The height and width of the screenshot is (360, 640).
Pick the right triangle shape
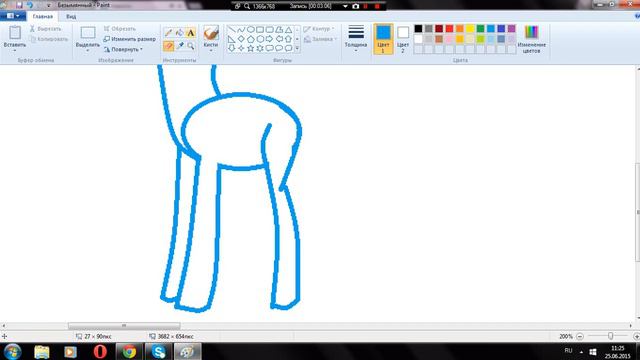click(x=231, y=39)
